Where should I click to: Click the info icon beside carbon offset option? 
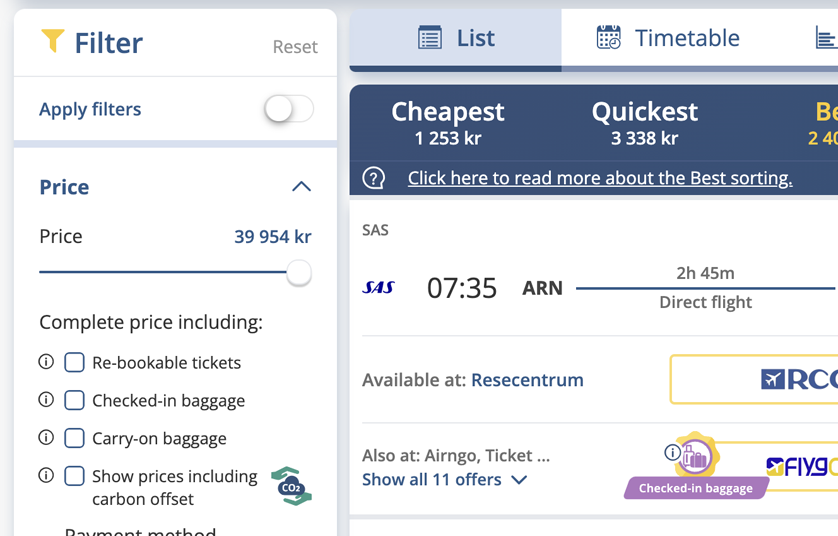46,476
